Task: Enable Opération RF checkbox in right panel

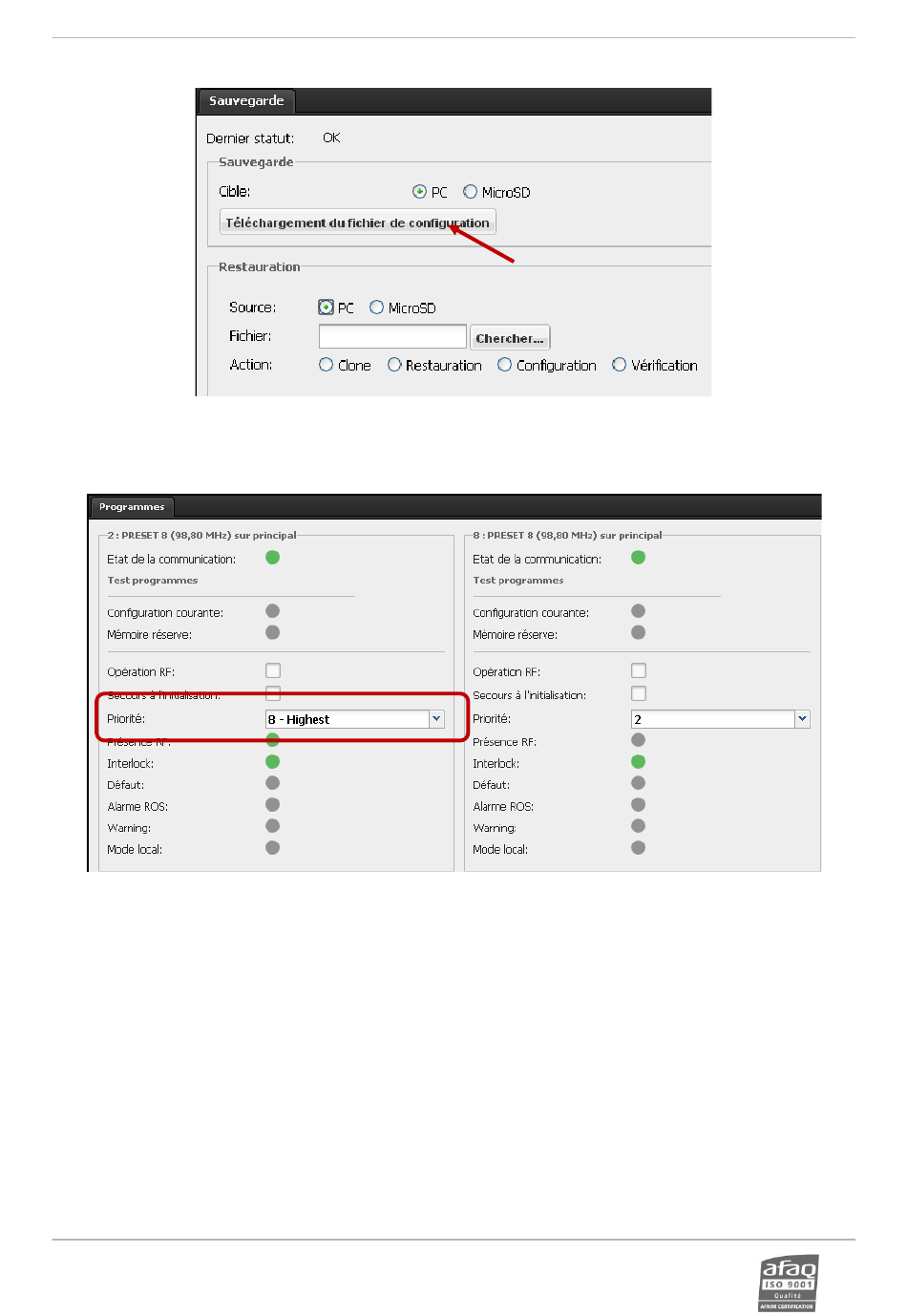Action: tap(639, 671)
